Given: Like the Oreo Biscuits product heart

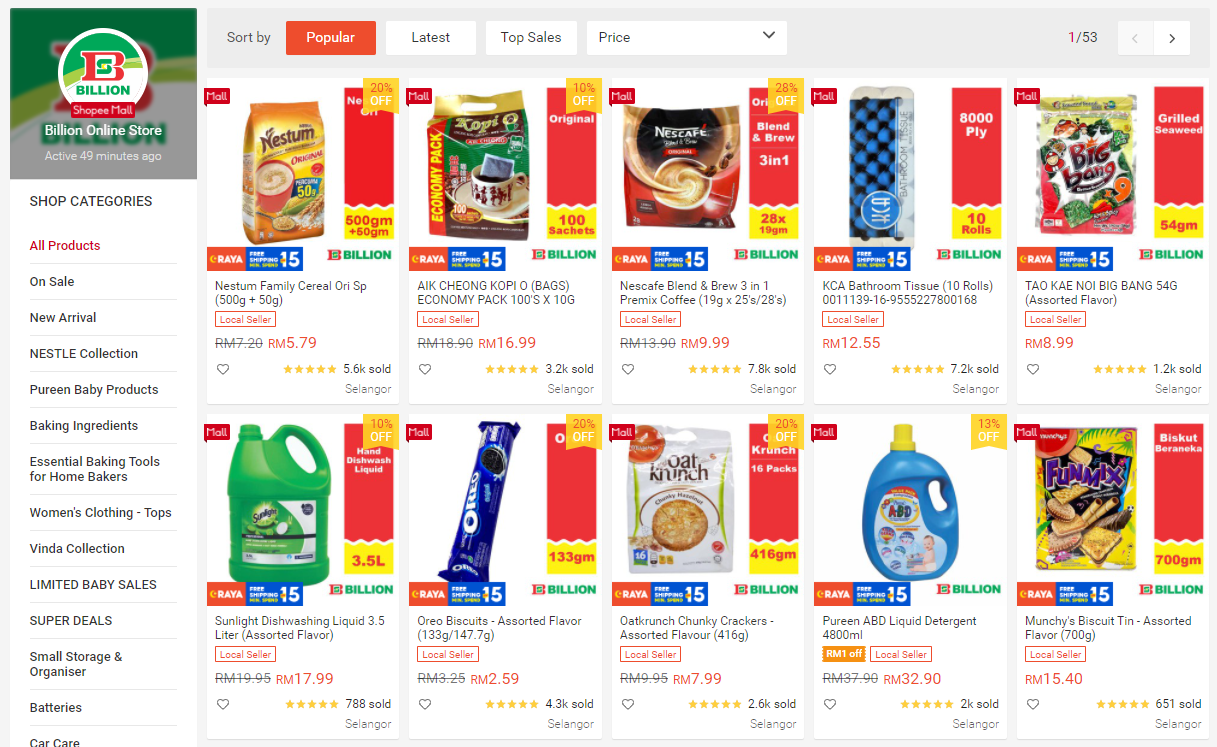Looking at the screenshot, I should [425, 704].
